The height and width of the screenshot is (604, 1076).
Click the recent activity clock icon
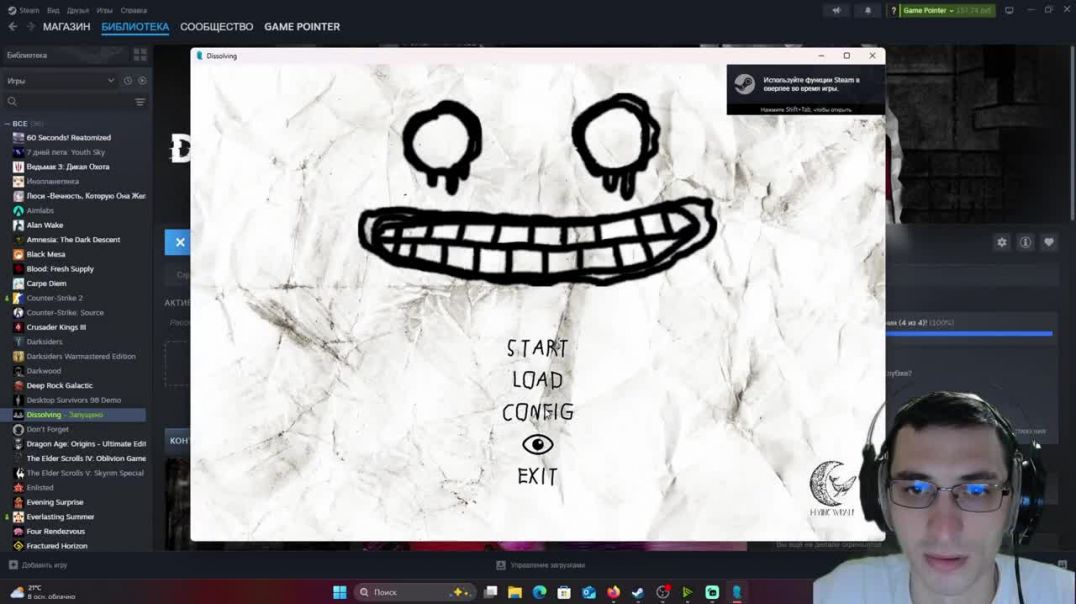(x=128, y=80)
